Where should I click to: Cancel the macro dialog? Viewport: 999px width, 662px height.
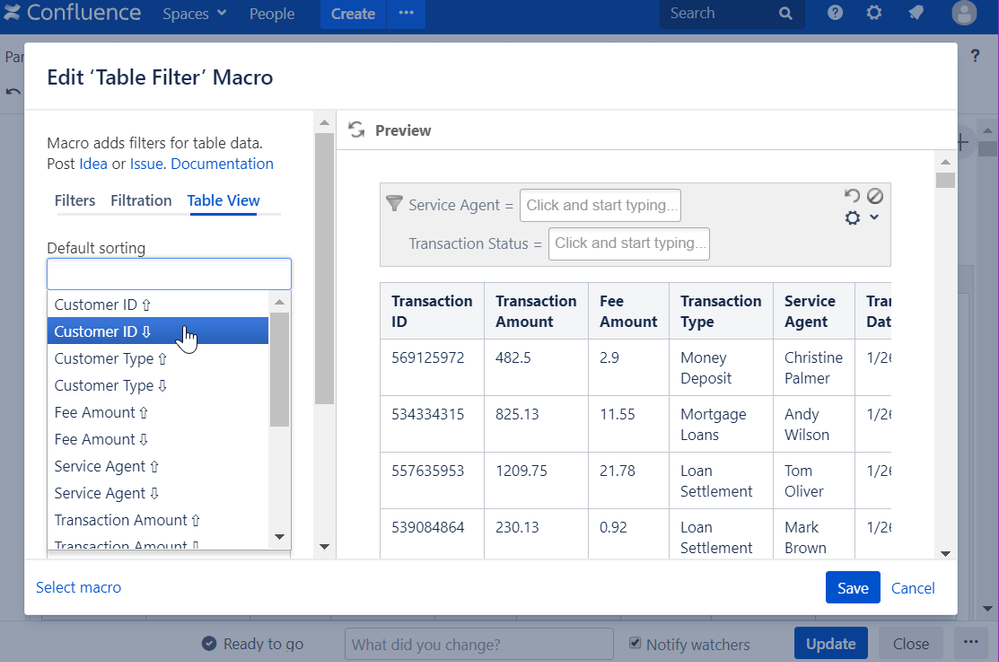click(x=912, y=588)
